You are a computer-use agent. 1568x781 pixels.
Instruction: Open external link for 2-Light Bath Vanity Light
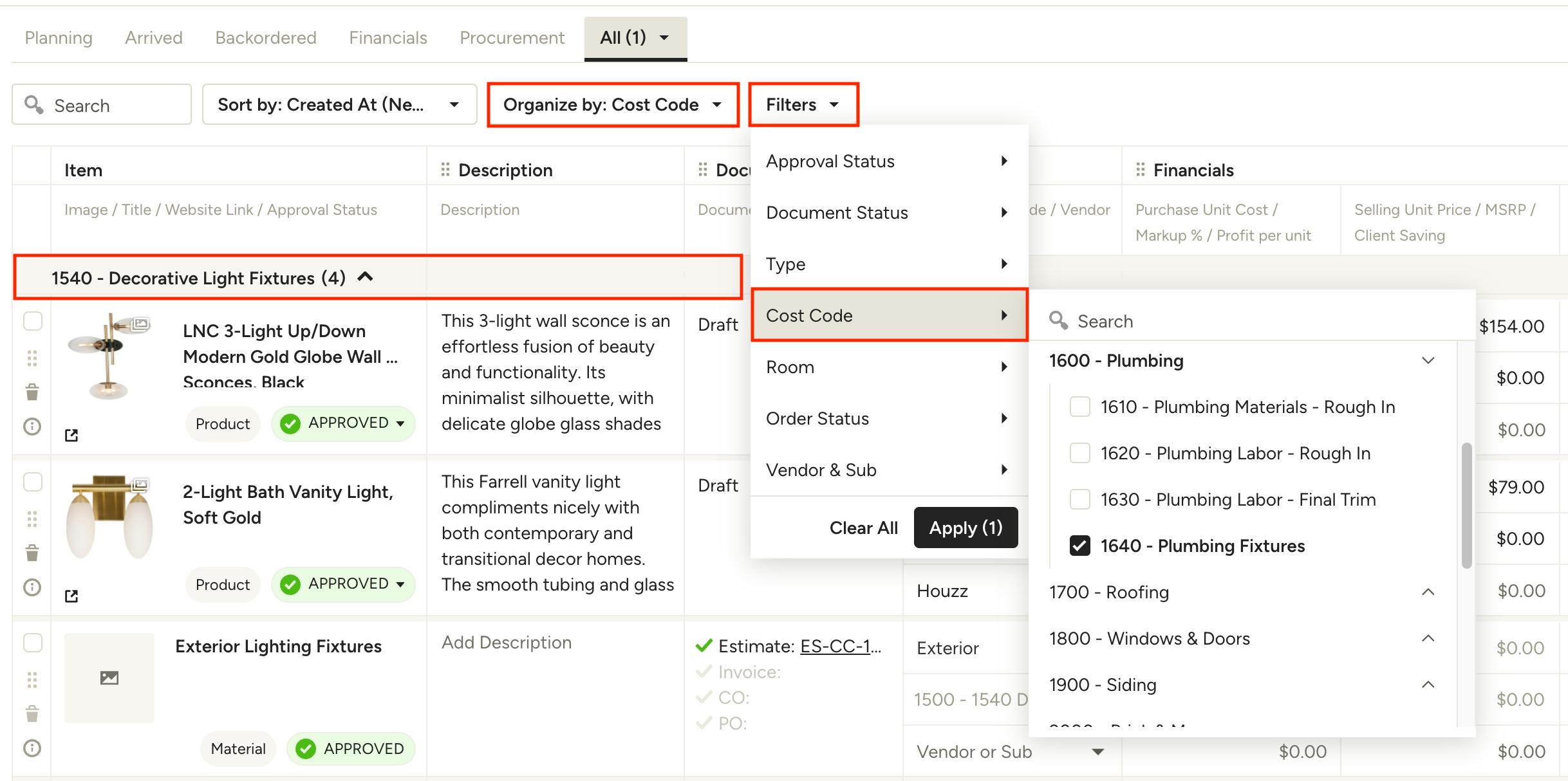[71, 596]
